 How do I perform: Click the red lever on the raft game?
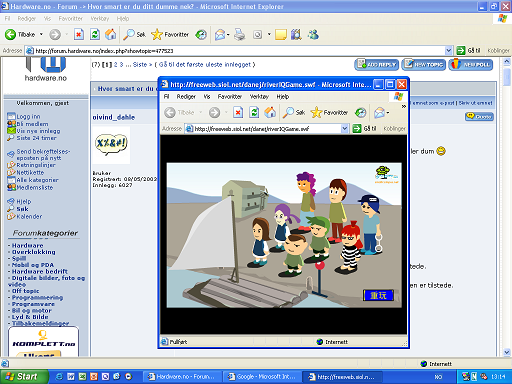[320, 266]
